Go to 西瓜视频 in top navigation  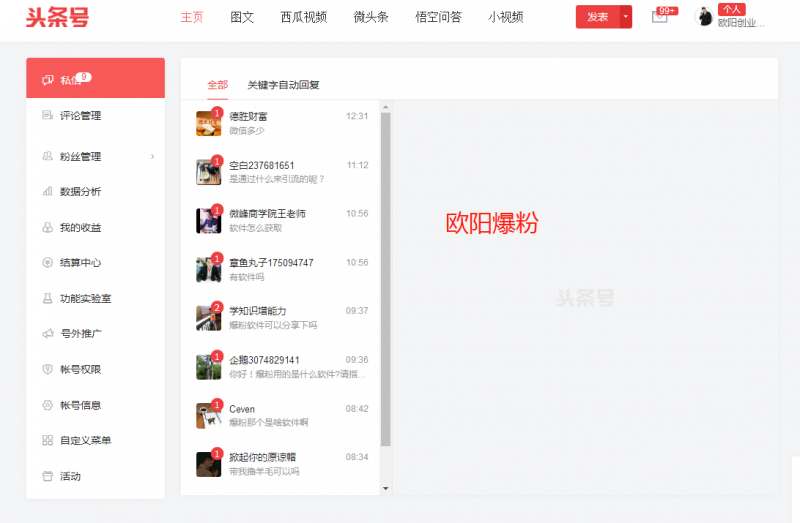(303, 17)
